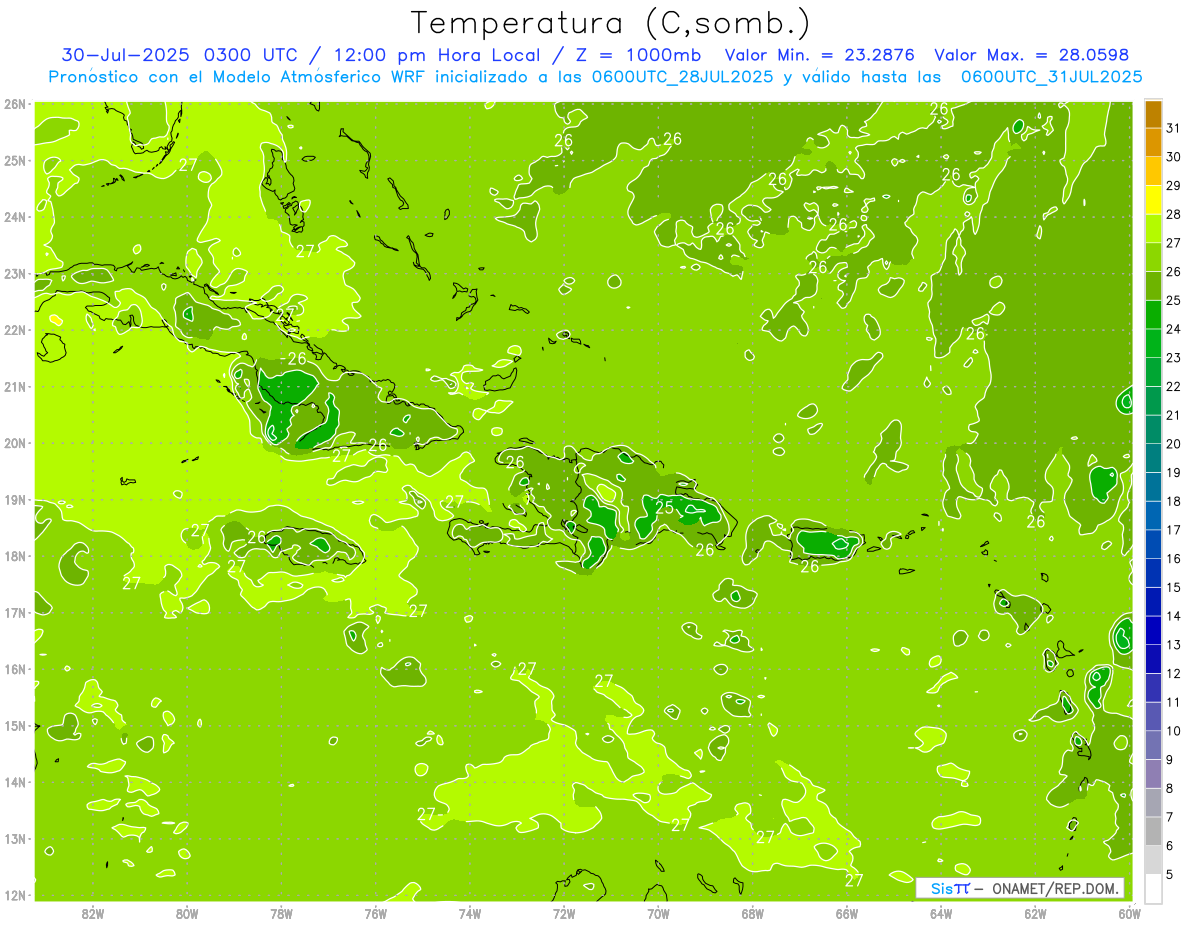Screen dimensions: 1200x927
Task: Click the 'Temperatura (C,somb.)' chart title
Action: (x=611, y=23)
